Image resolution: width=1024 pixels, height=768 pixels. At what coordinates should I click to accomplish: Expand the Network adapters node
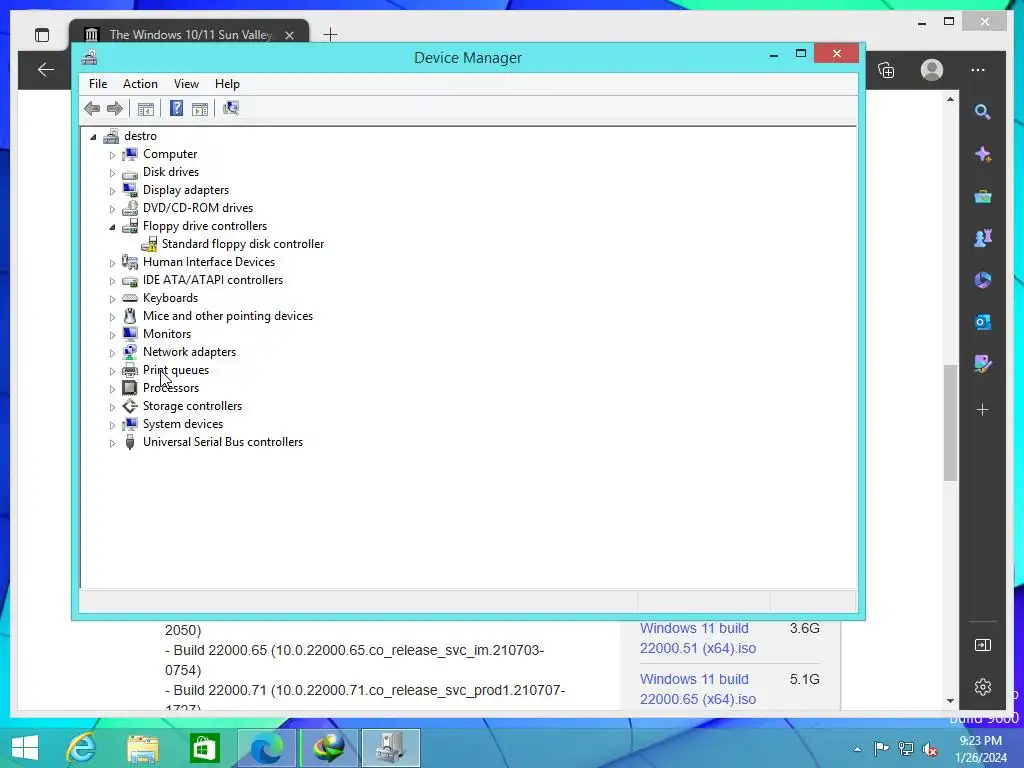click(112, 353)
